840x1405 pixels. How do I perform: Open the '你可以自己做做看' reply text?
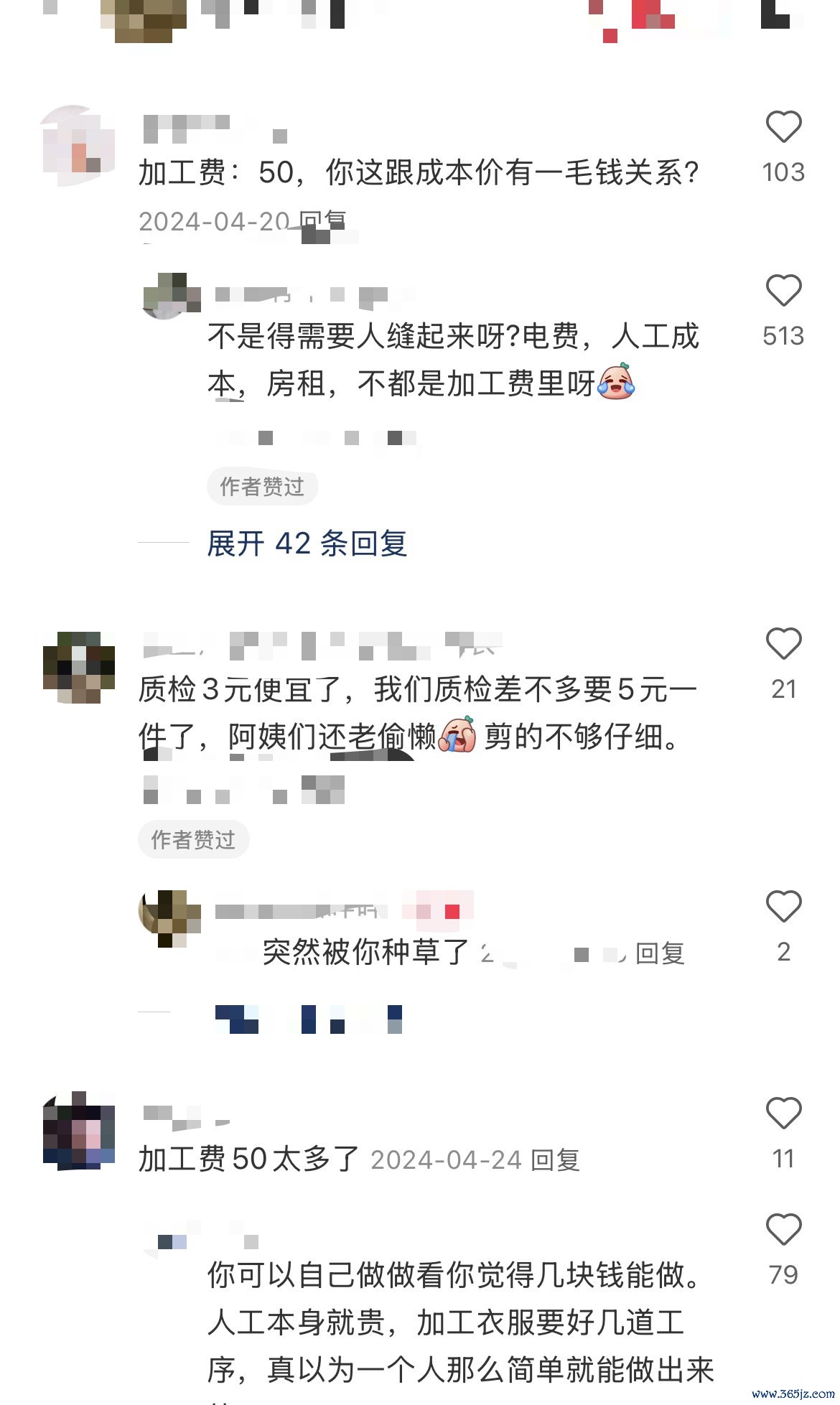pyautogui.click(x=460, y=1323)
